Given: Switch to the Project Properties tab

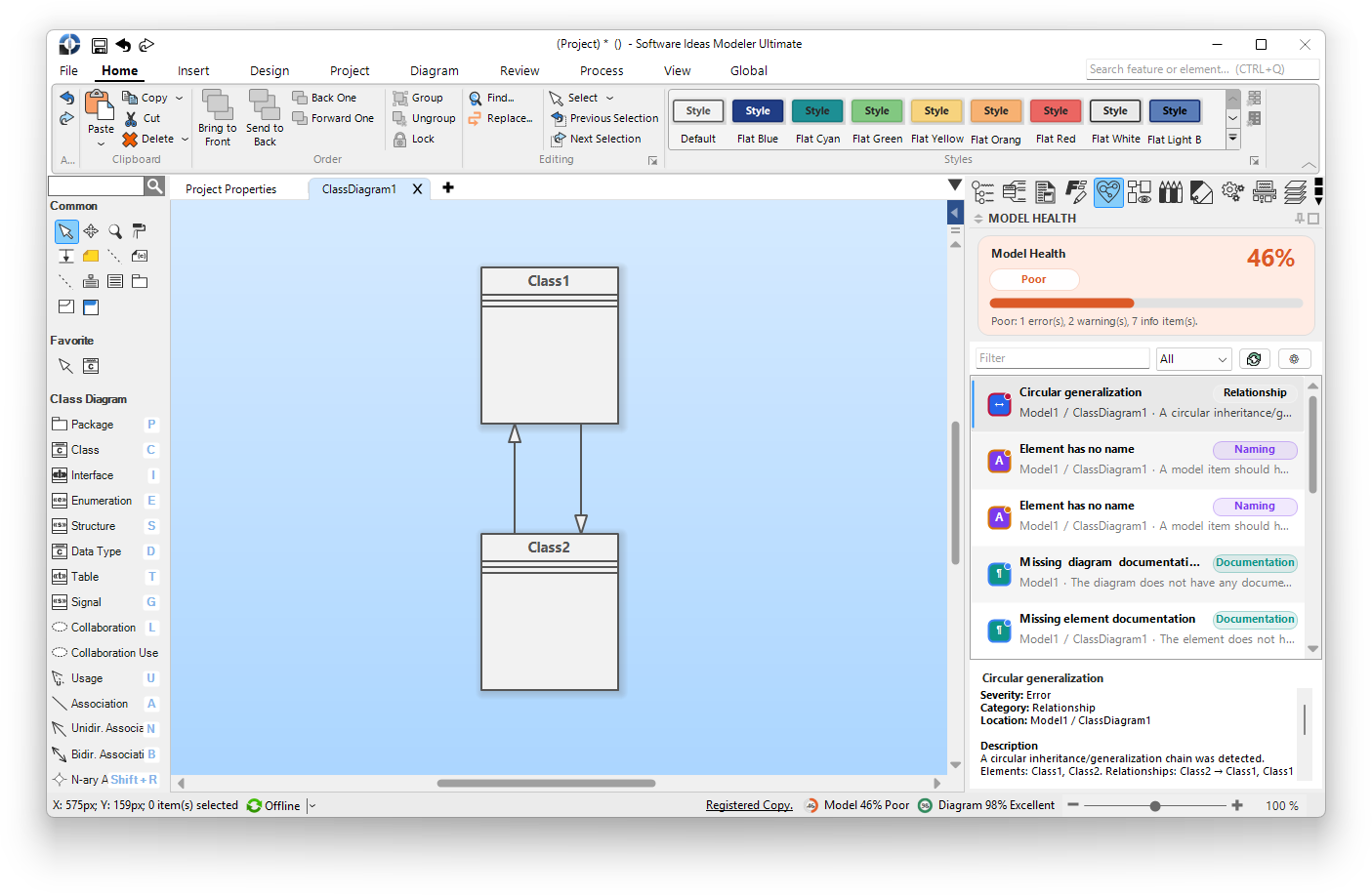Looking at the screenshot, I should [x=230, y=189].
